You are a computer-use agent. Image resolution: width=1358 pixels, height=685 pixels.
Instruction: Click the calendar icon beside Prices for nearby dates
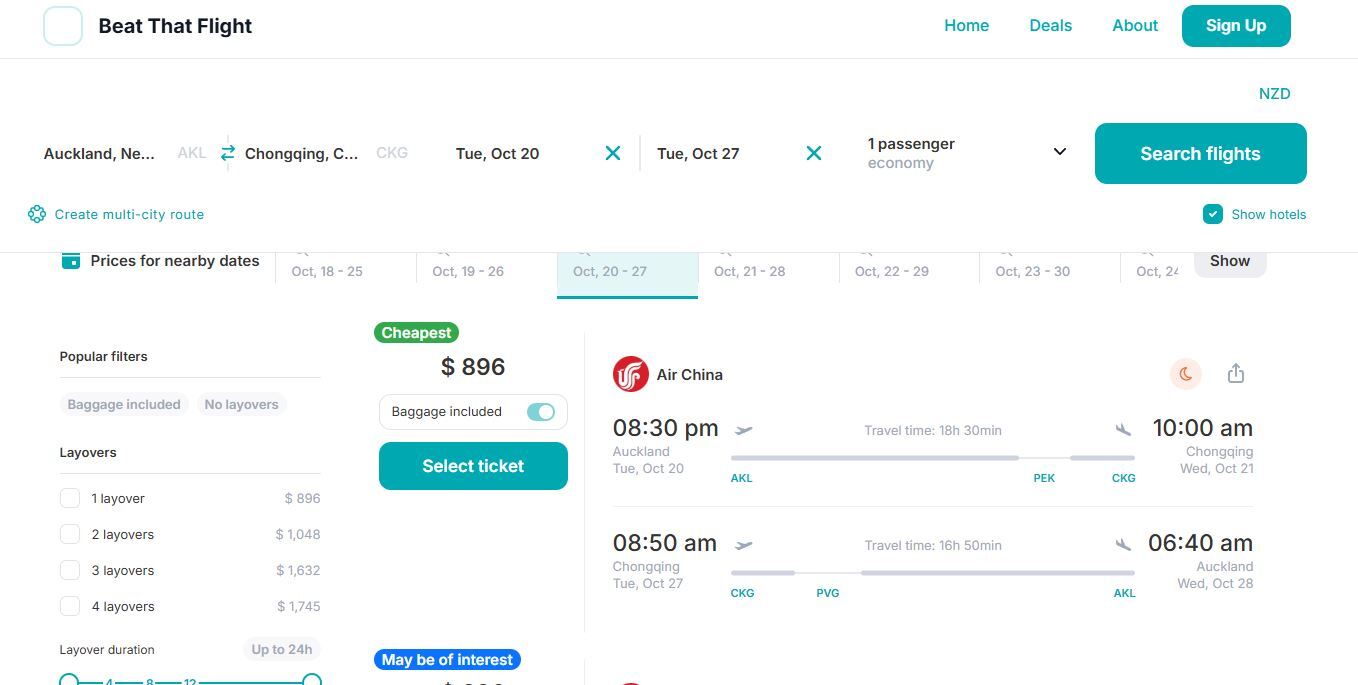click(71, 261)
